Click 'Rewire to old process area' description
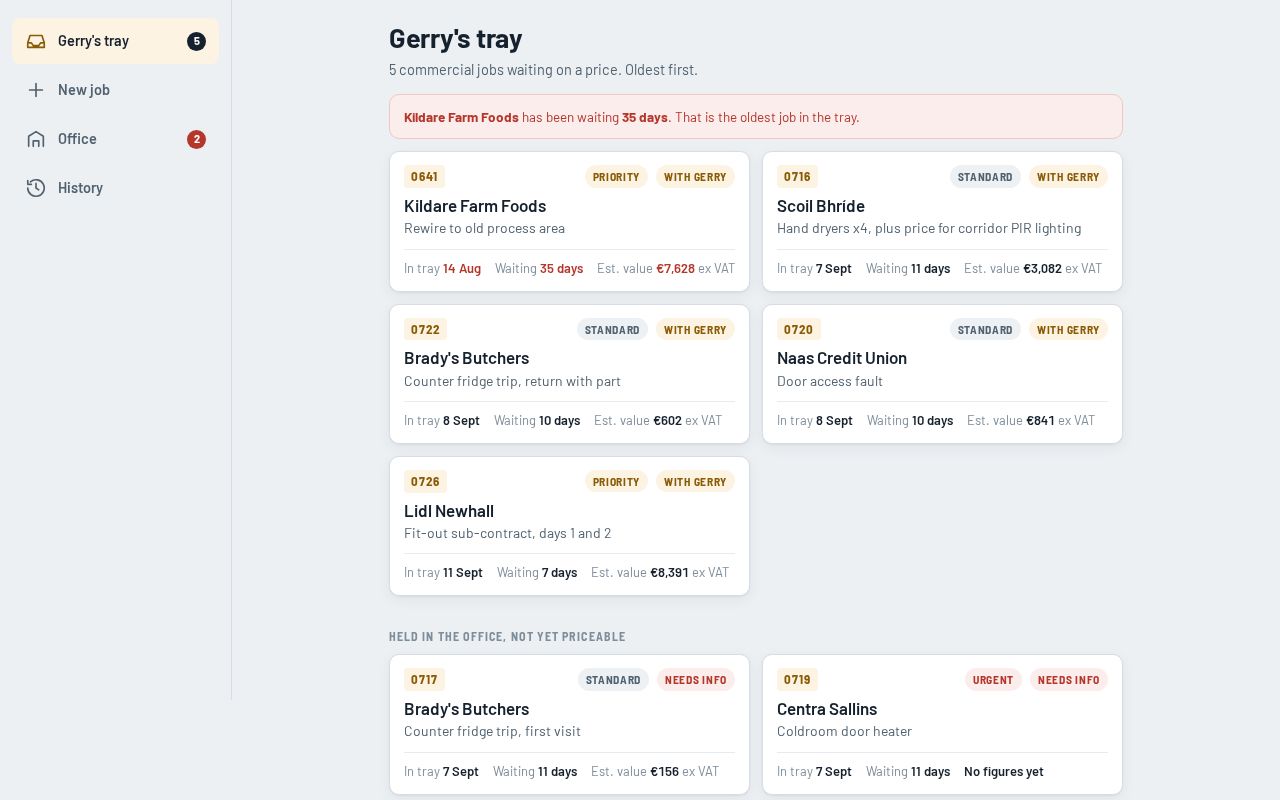Image resolution: width=1280 pixels, height=800 pixels. pyautogui.click(x=484, y=228)
